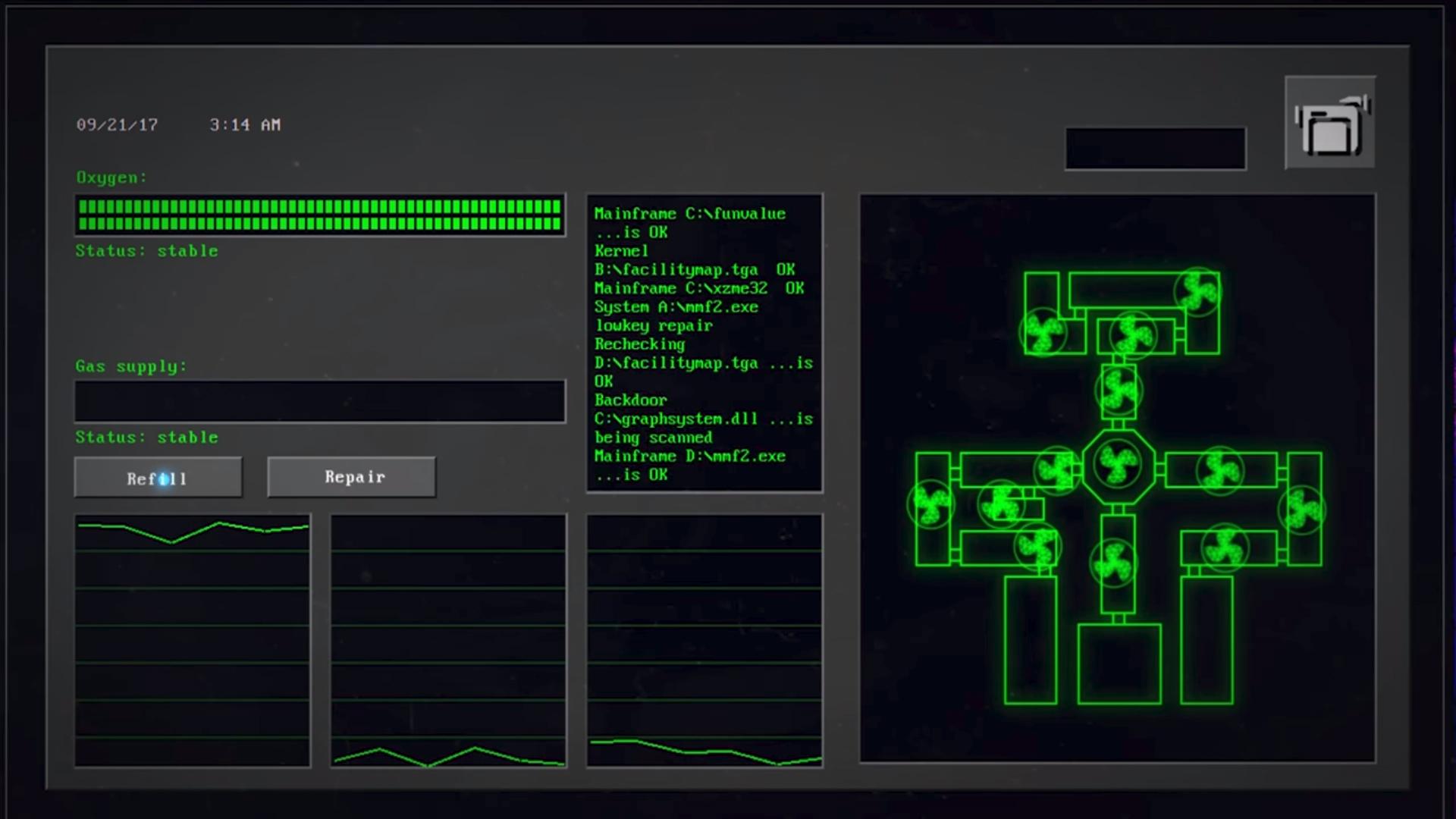Open the camera monitor icon
This screenshot has width=1456, height=819.
(1330, 123)
